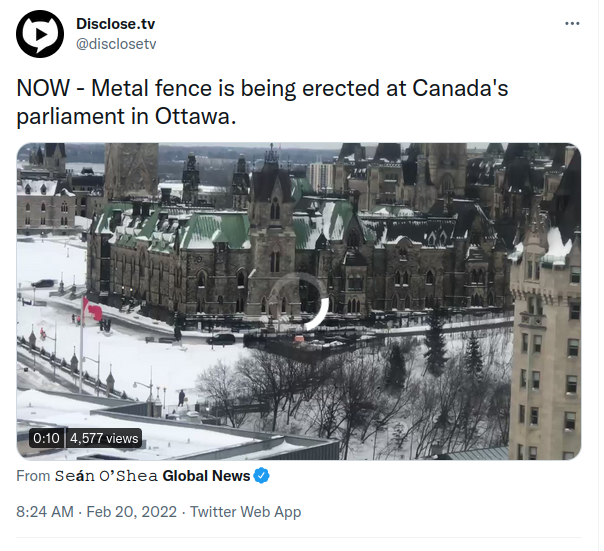
Task: Click the Canadian flag in the video
Action: pyautogui.click(x=90, y=308)
